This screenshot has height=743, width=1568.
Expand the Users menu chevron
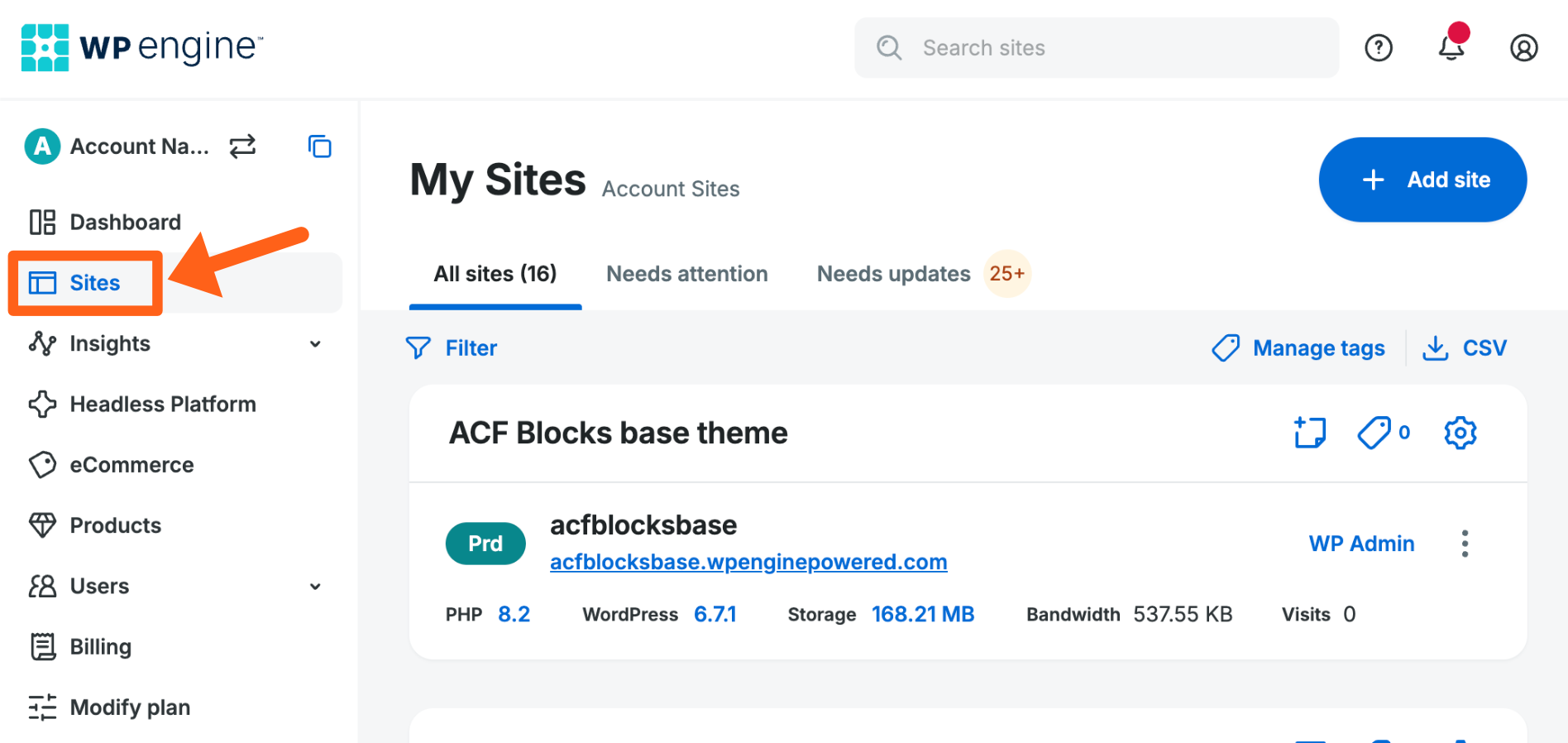tap(315, 587)
